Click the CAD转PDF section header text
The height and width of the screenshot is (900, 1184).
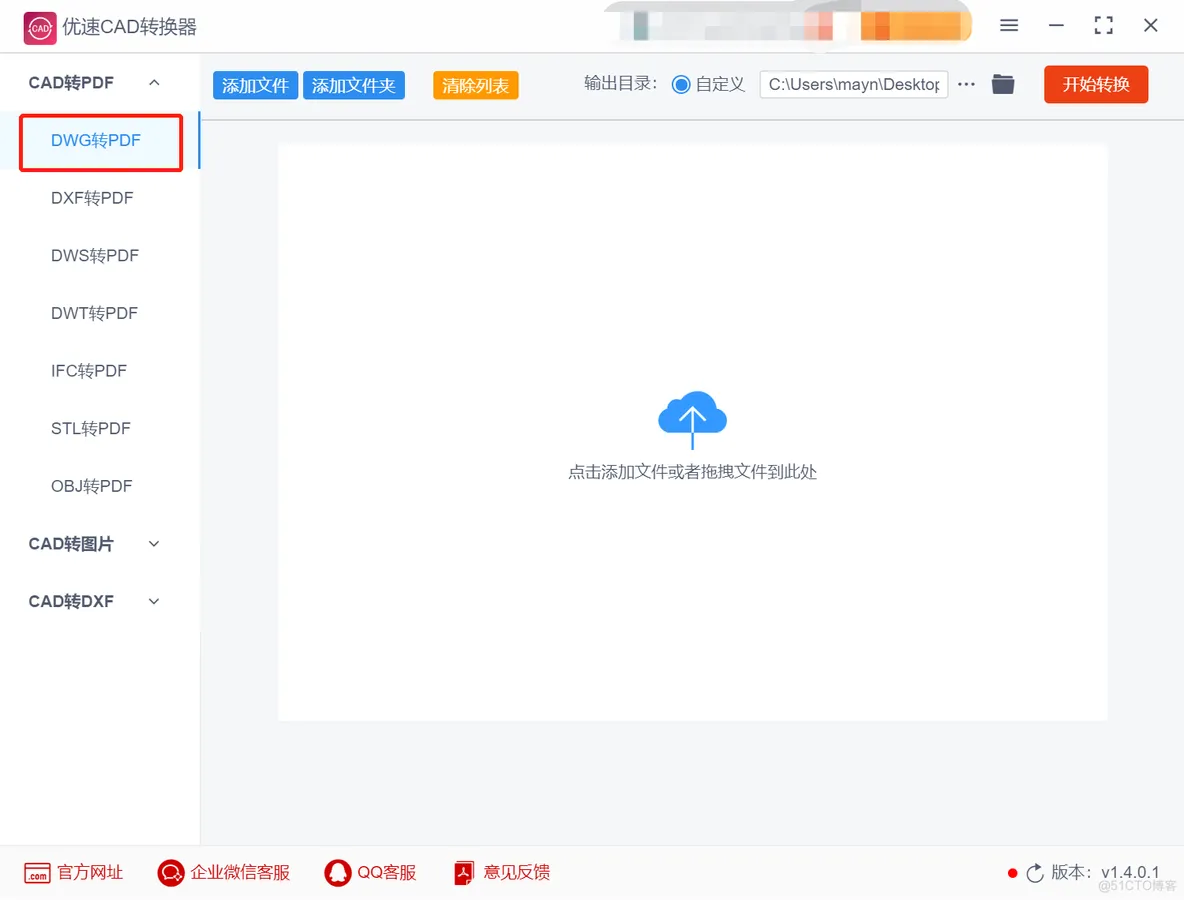(71, 82)
